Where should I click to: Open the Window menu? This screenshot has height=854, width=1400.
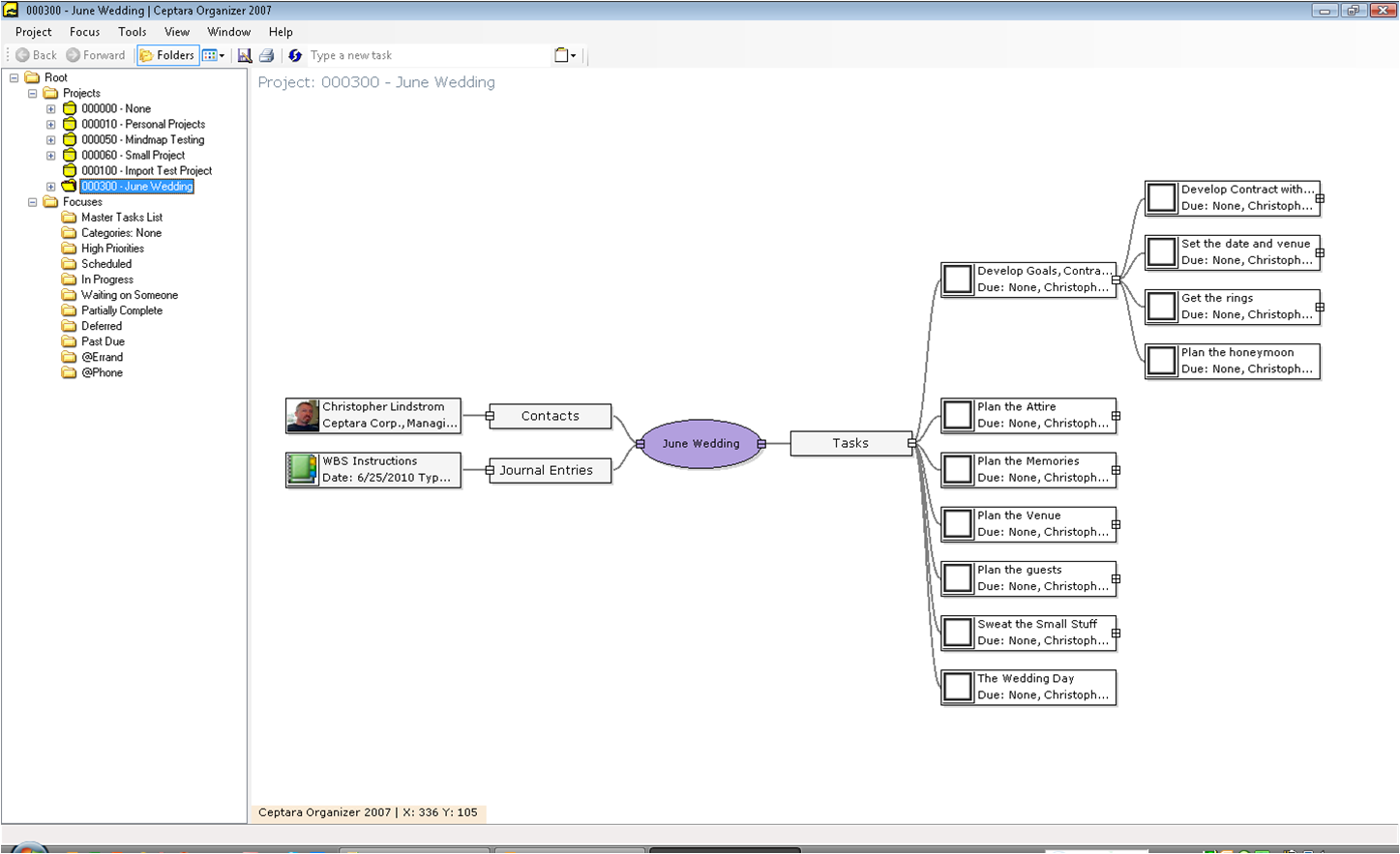tap(229, 32)
